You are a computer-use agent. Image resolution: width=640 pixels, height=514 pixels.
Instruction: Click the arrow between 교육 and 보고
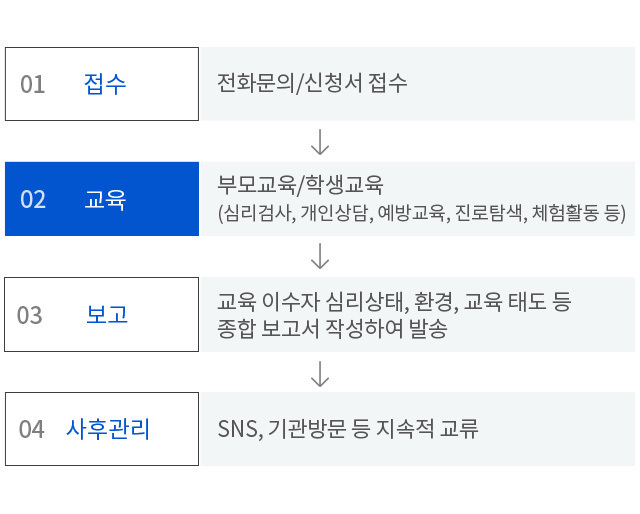coord(320,256)
